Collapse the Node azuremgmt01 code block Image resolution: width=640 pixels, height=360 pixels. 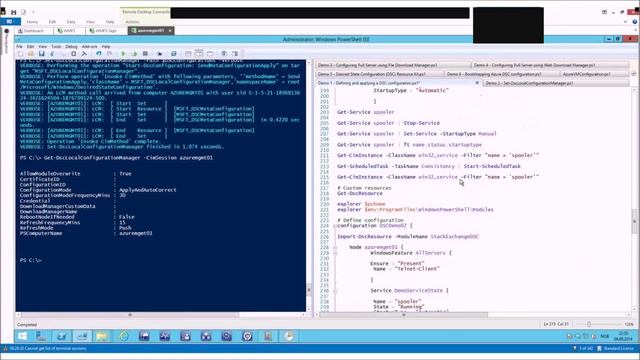pos(335,247)
